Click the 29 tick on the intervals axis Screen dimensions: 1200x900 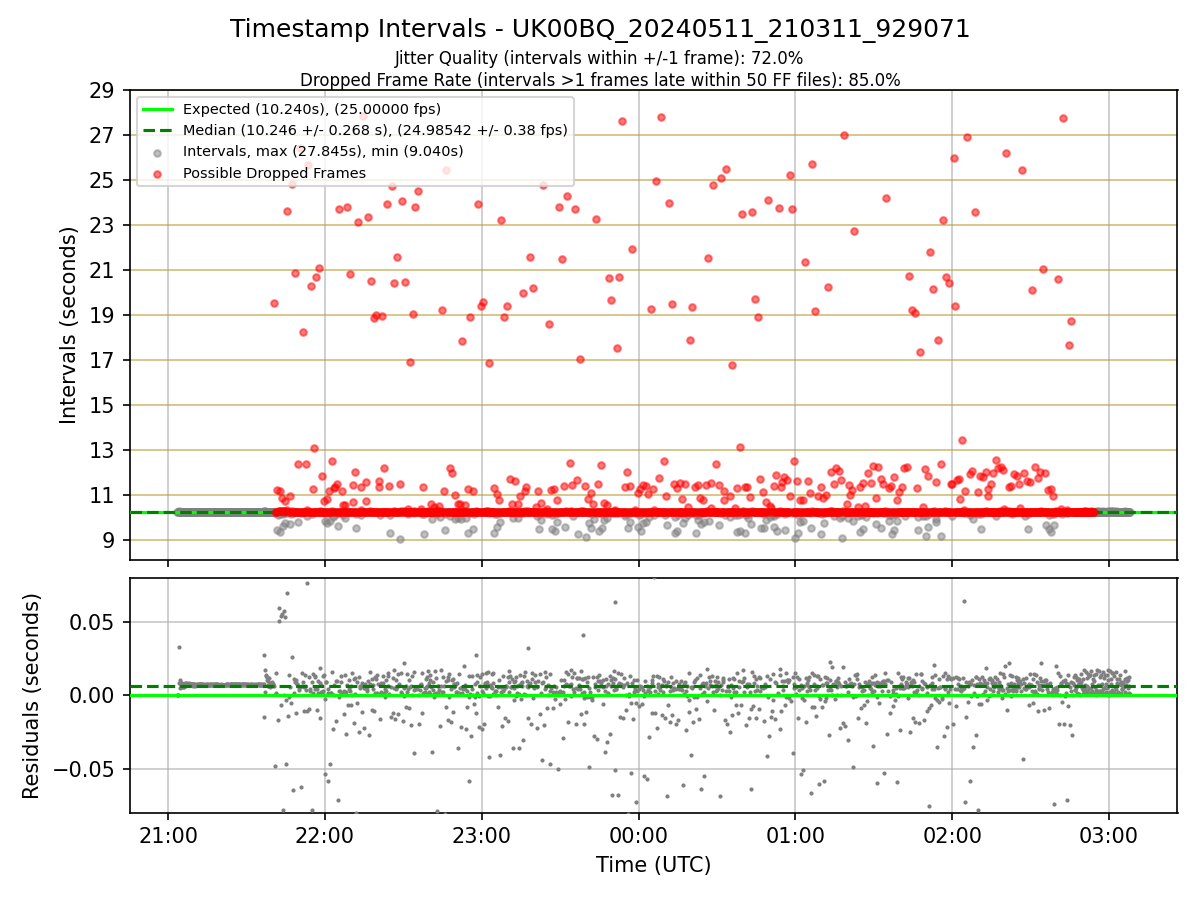coord(103,90)
